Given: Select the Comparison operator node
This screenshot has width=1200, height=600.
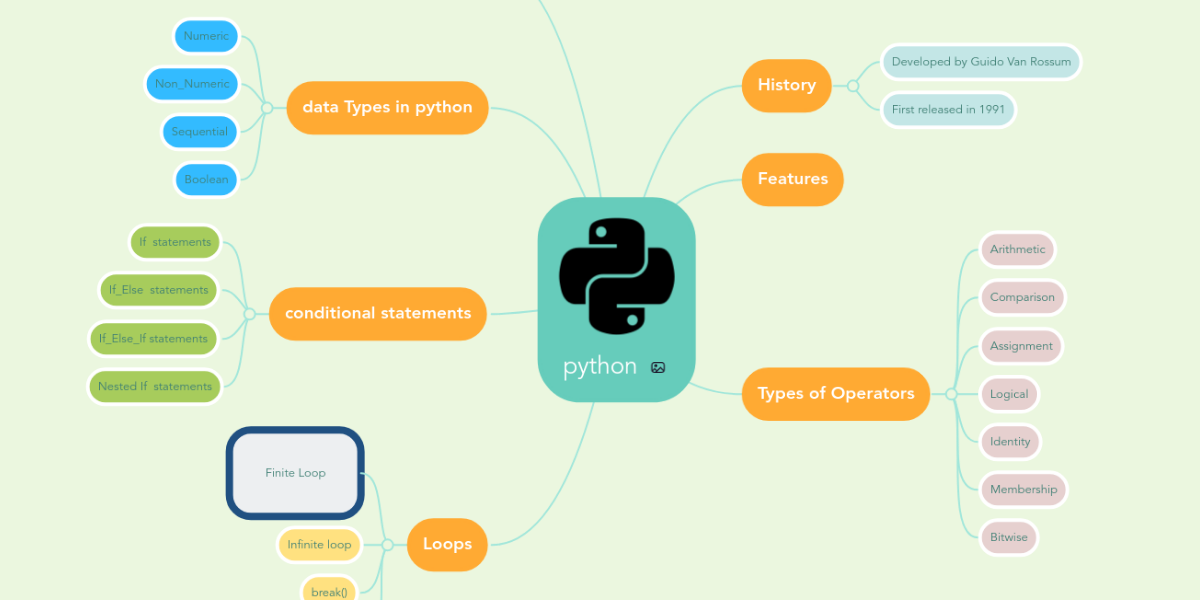Looking at the screenshot, I should tap(1022, 298).
